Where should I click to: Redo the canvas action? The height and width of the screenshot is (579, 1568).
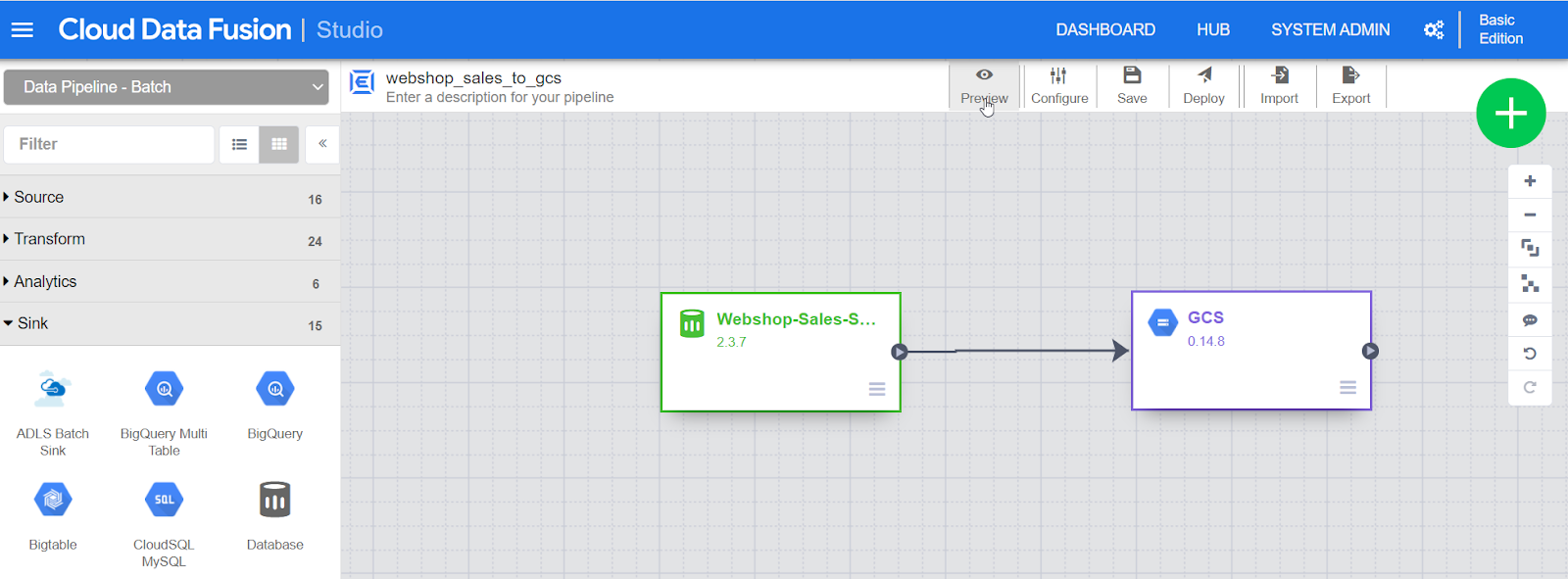pos(1530,388)
